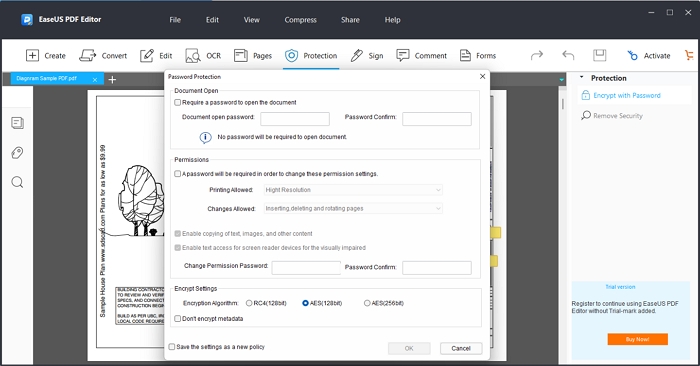Click Remove Security text
Screen dimensions: 700x366
click(x=618, y=116)
